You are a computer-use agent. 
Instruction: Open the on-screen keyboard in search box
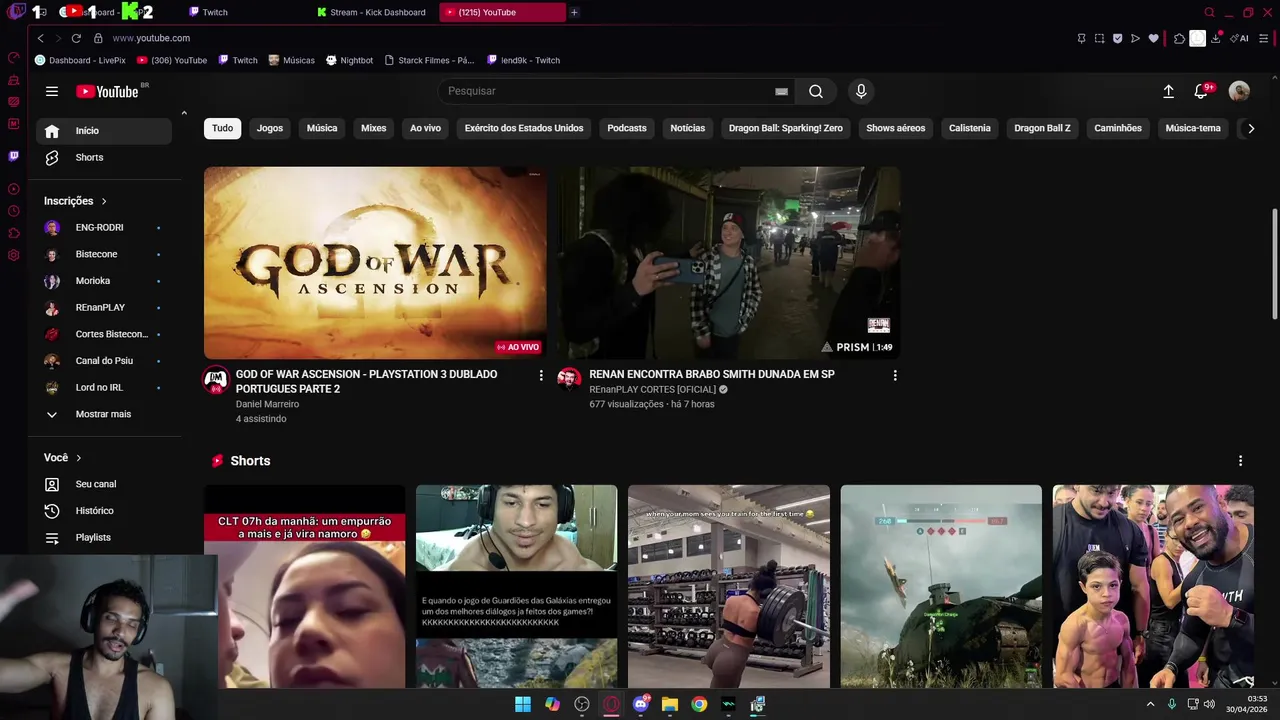[x=781, y=91]
